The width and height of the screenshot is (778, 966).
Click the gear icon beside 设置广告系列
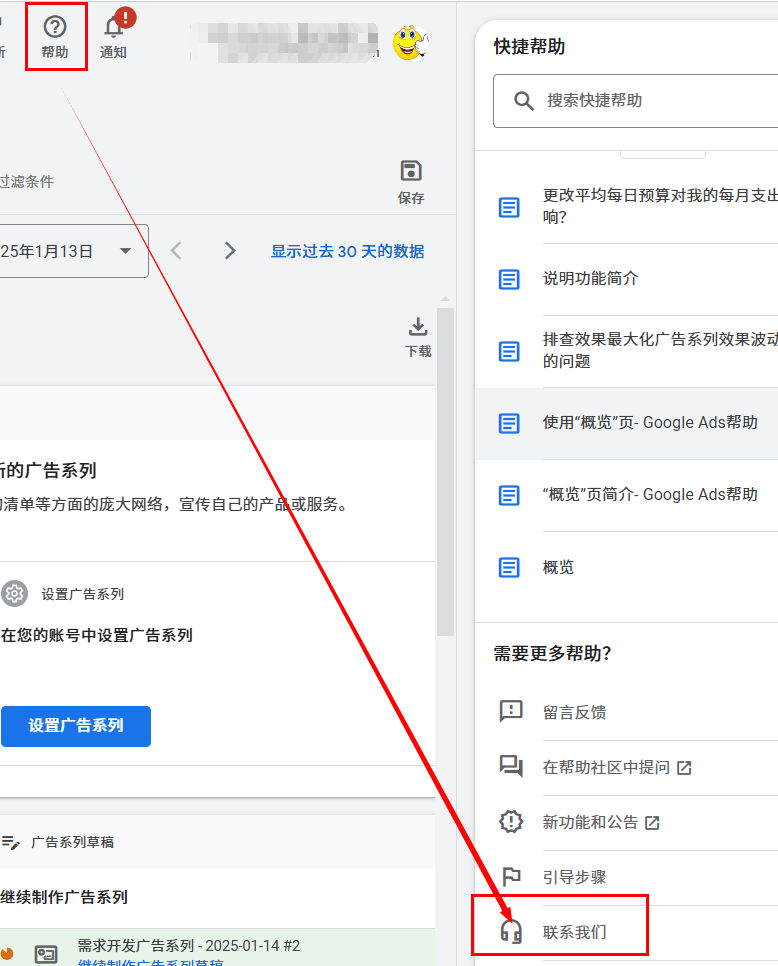pos(14,594)
